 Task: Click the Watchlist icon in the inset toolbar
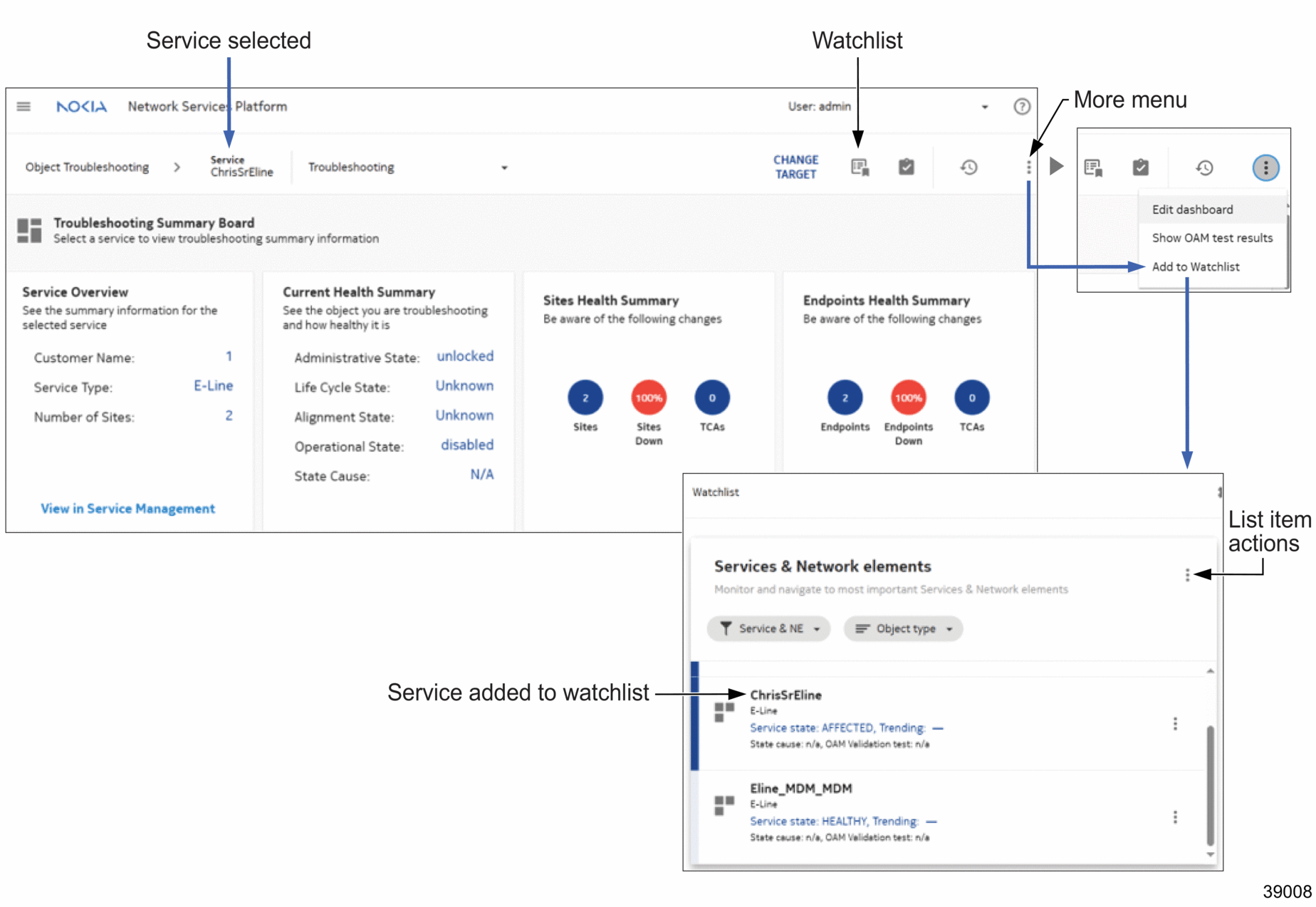coord(1094,168)
